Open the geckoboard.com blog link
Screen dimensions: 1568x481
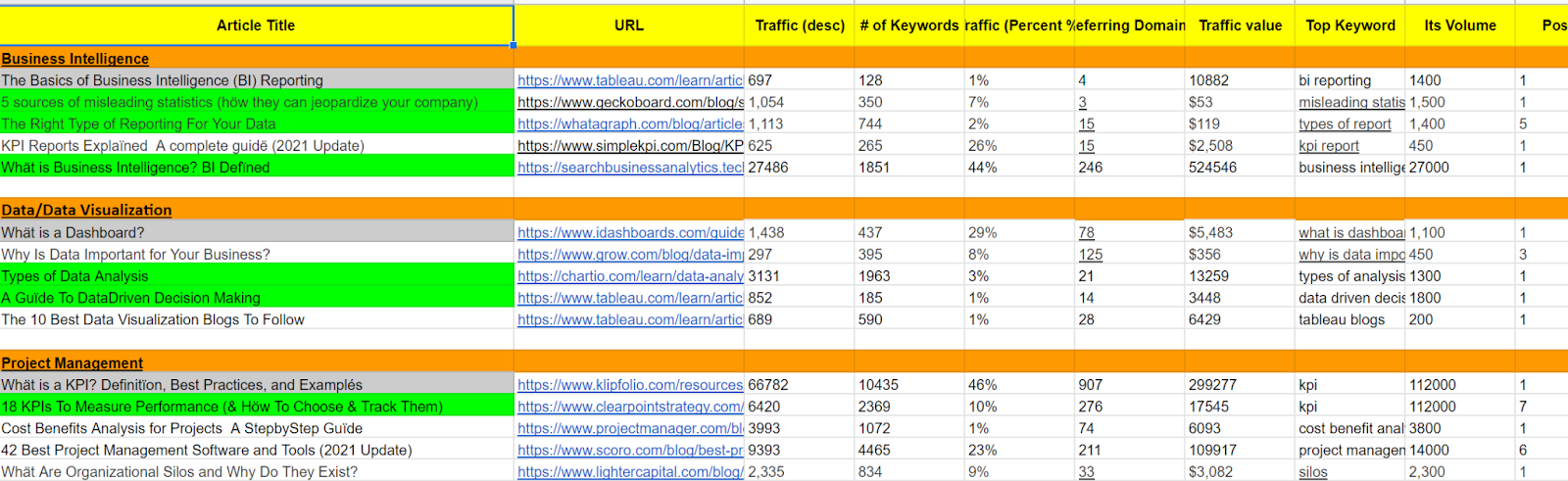click(630, 102)
